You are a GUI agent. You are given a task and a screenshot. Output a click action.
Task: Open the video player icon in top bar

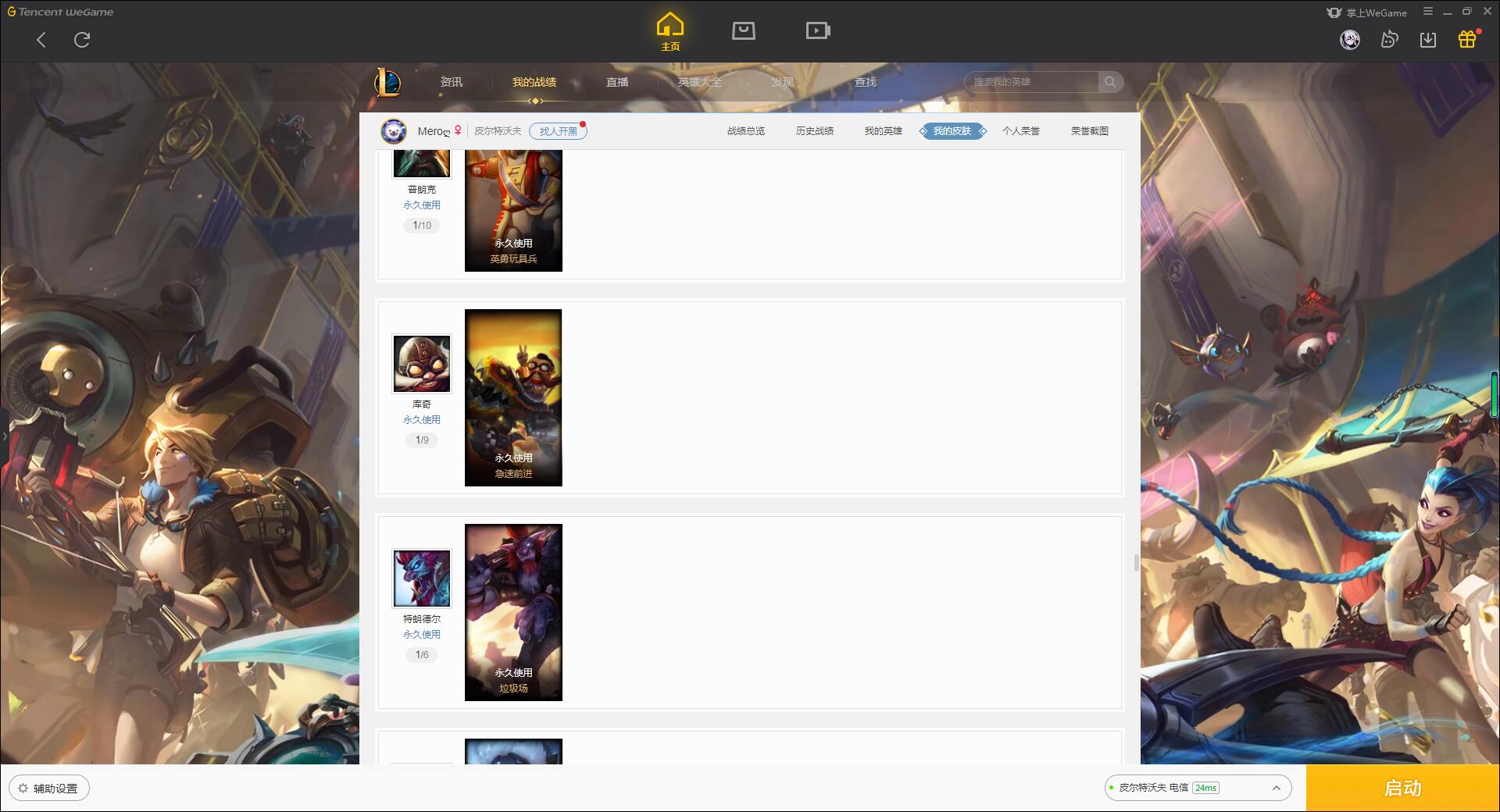(818, 30)
